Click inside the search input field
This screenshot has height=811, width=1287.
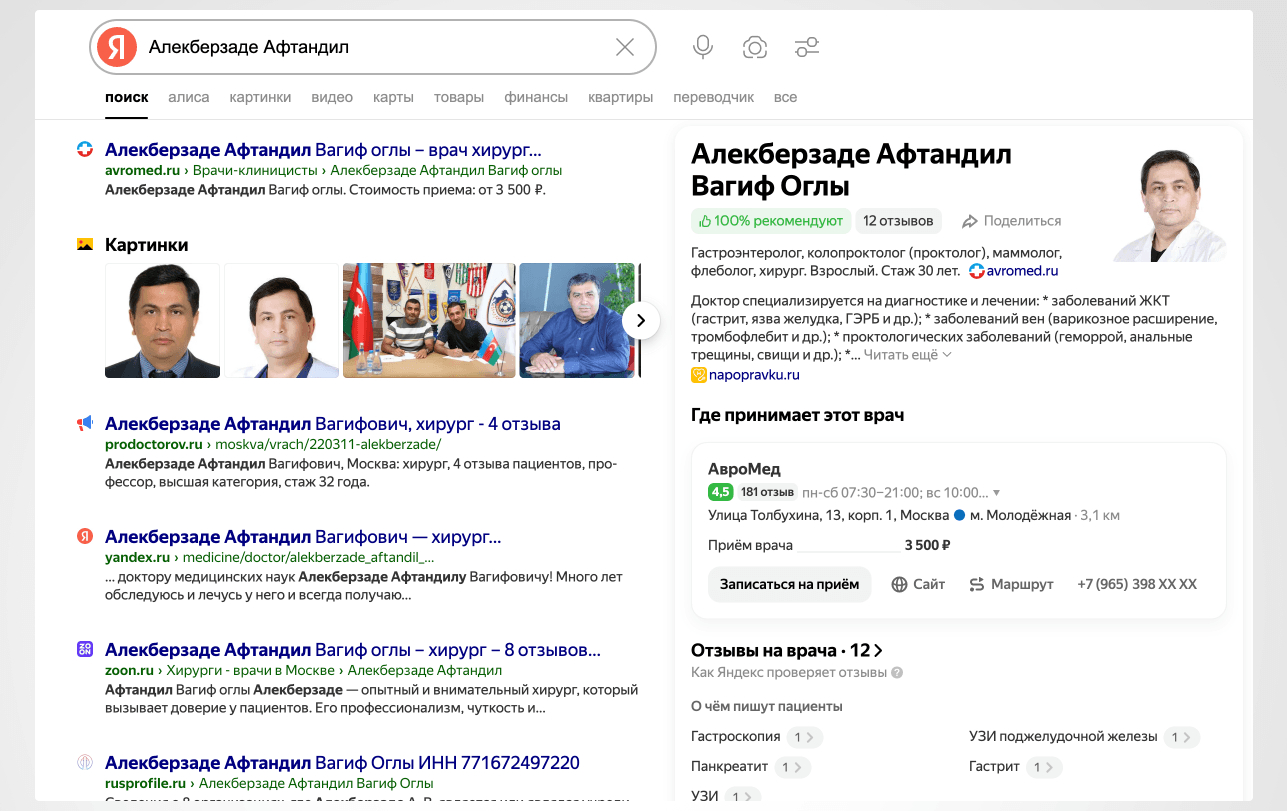(375, 47)
